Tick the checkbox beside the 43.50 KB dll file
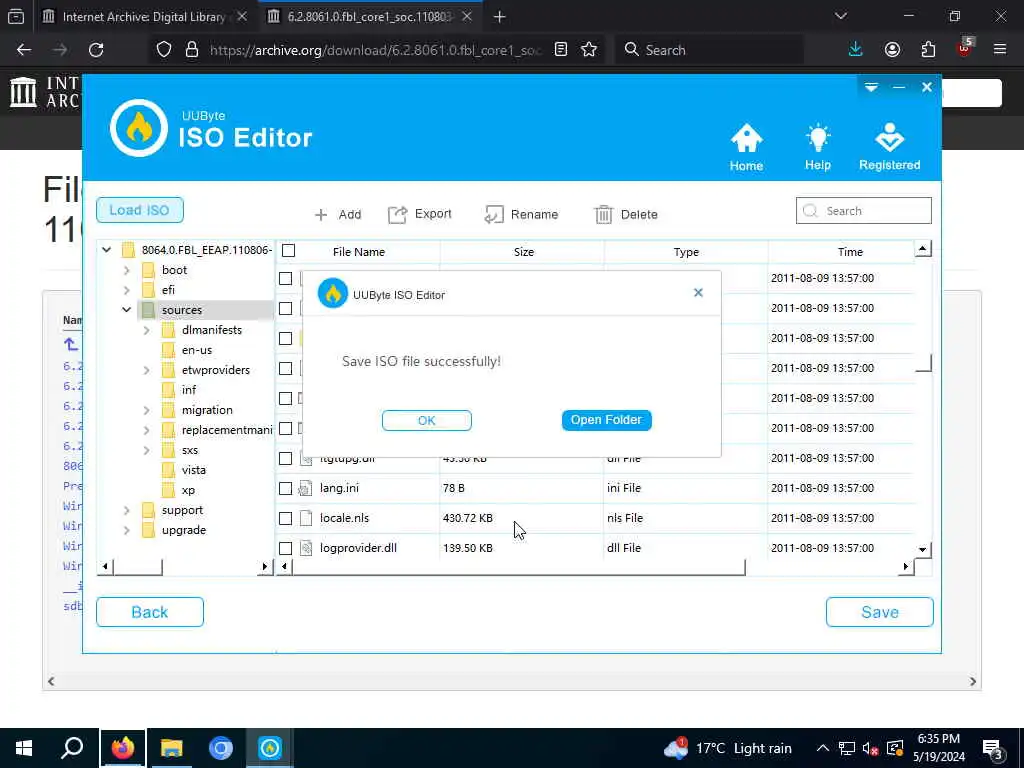This screenshot has width=1024, height=768. (285, 458)
